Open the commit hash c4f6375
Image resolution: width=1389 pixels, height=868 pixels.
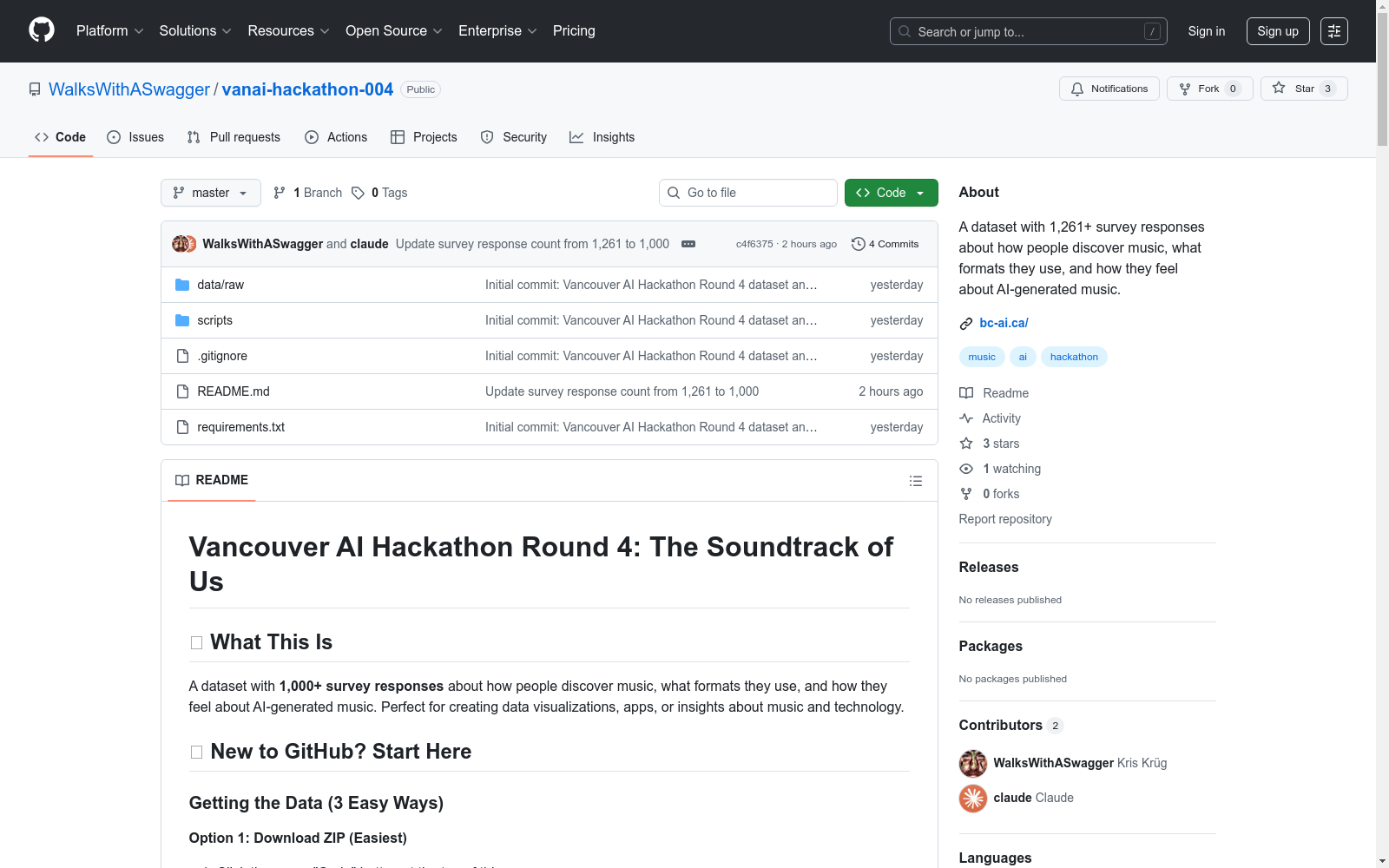click(x=754, y=244)
